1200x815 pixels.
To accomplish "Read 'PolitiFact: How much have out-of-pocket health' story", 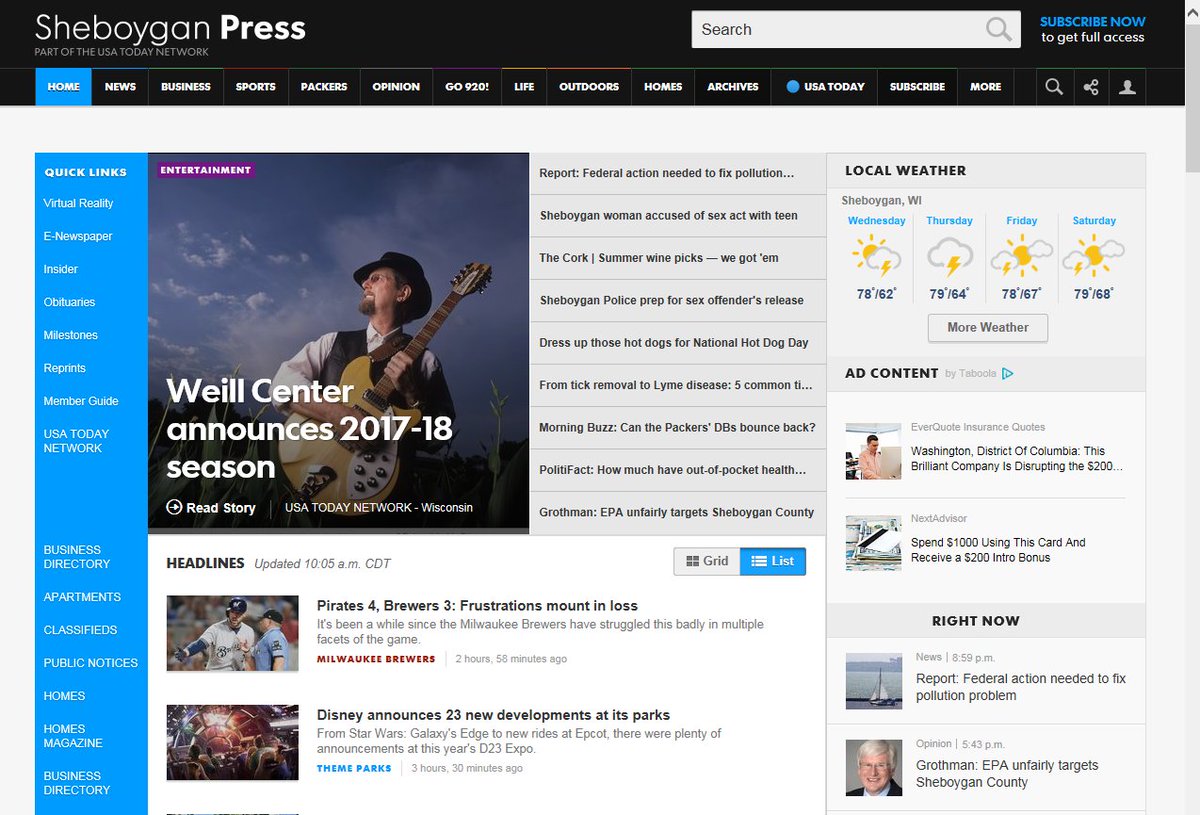I will click(672, 470).
